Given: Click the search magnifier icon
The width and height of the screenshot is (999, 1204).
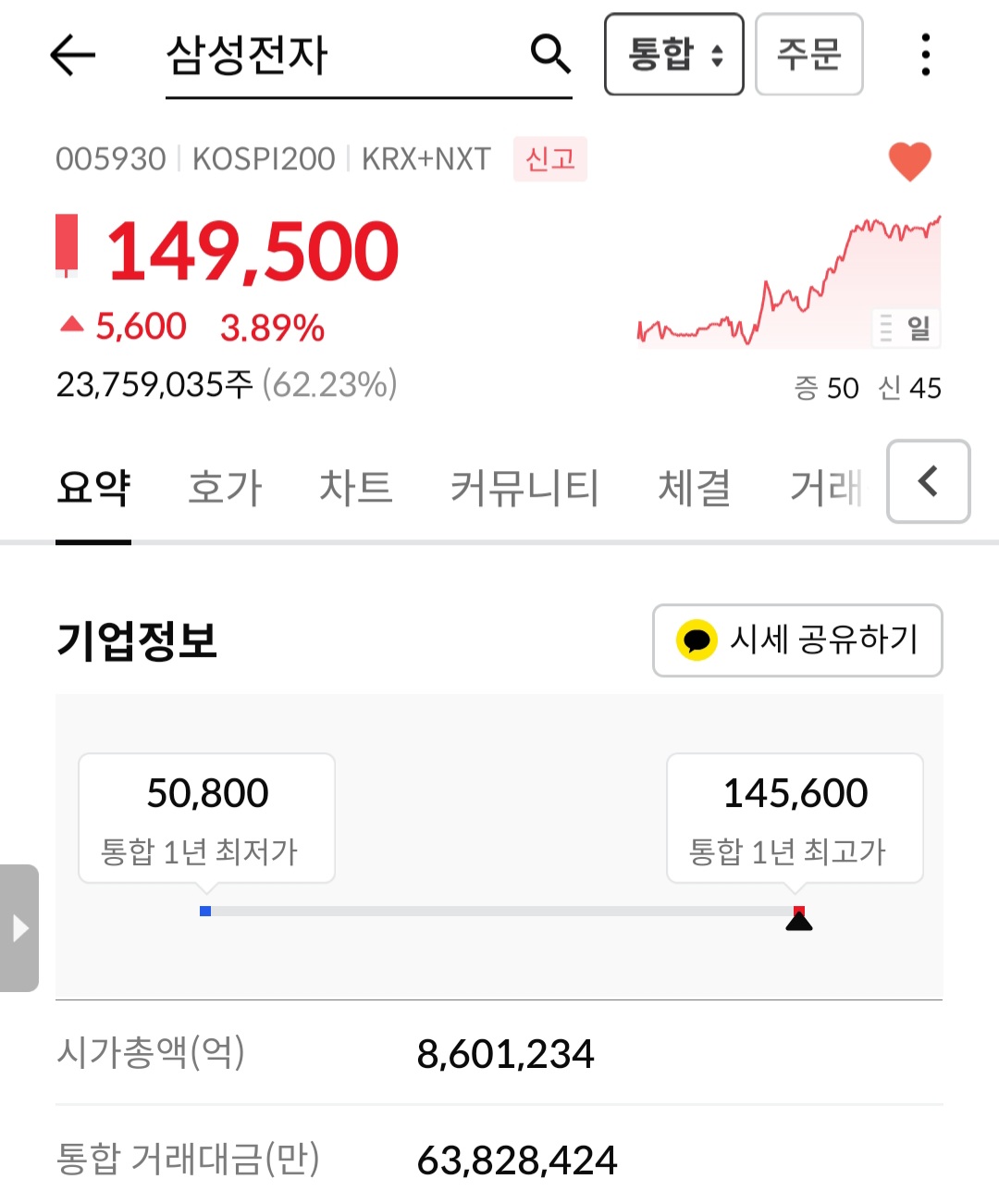Looking at the screenshot, I should [550, 54].
